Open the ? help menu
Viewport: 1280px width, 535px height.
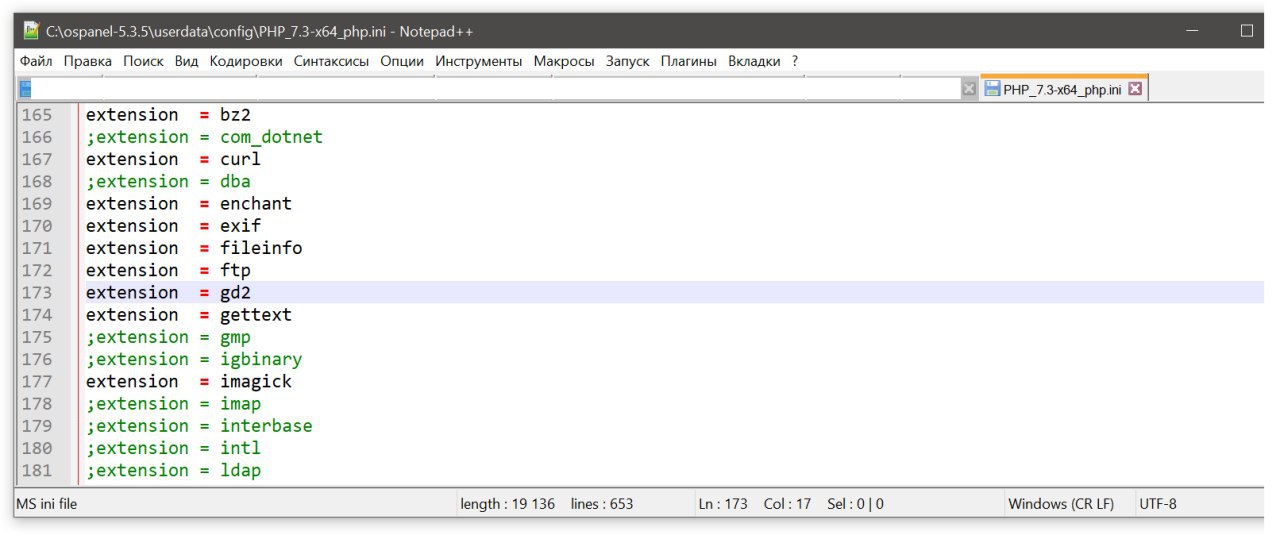tap(795, 61)
